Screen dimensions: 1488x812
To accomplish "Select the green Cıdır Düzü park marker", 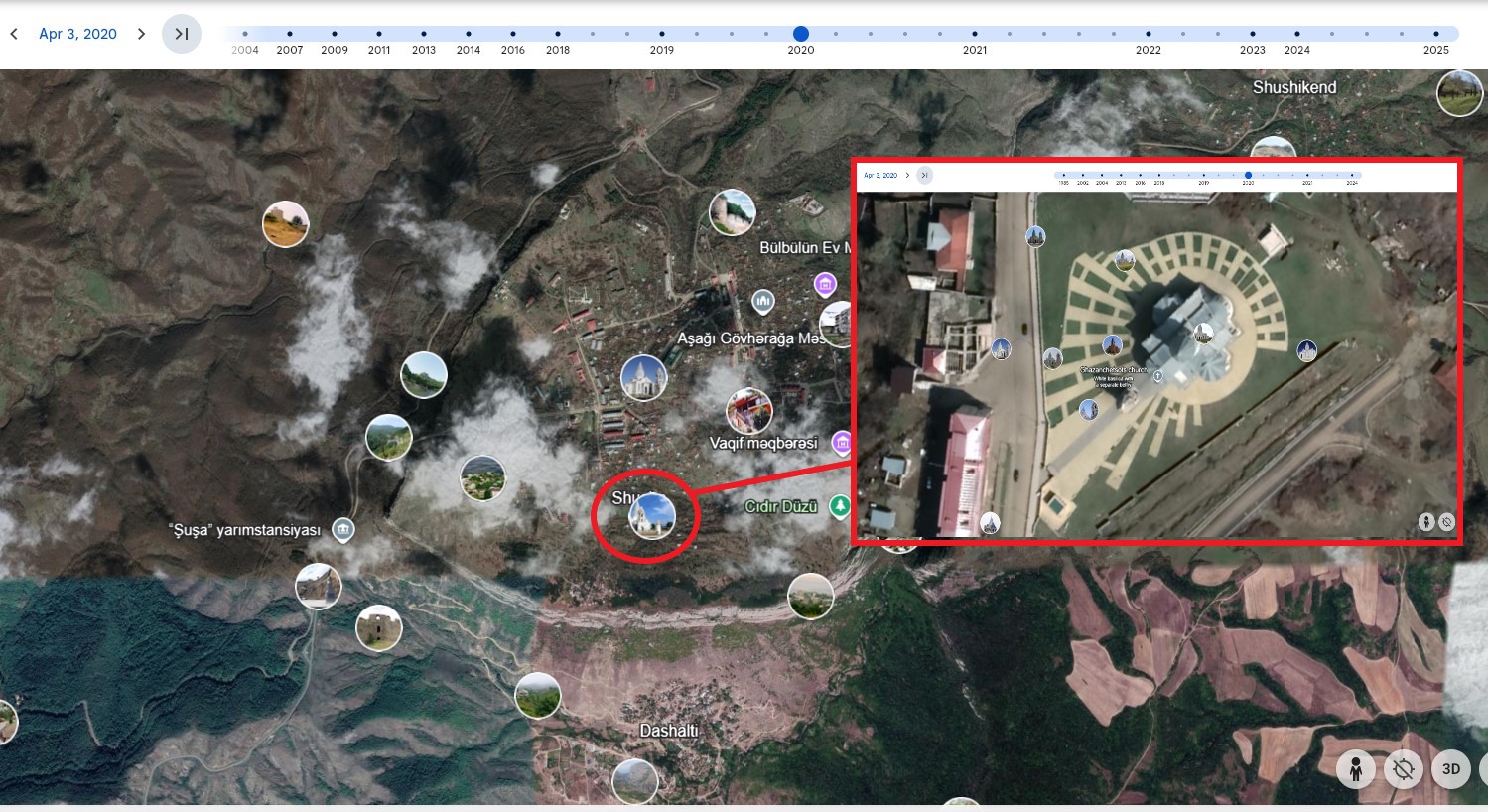I will pos(840,507).
